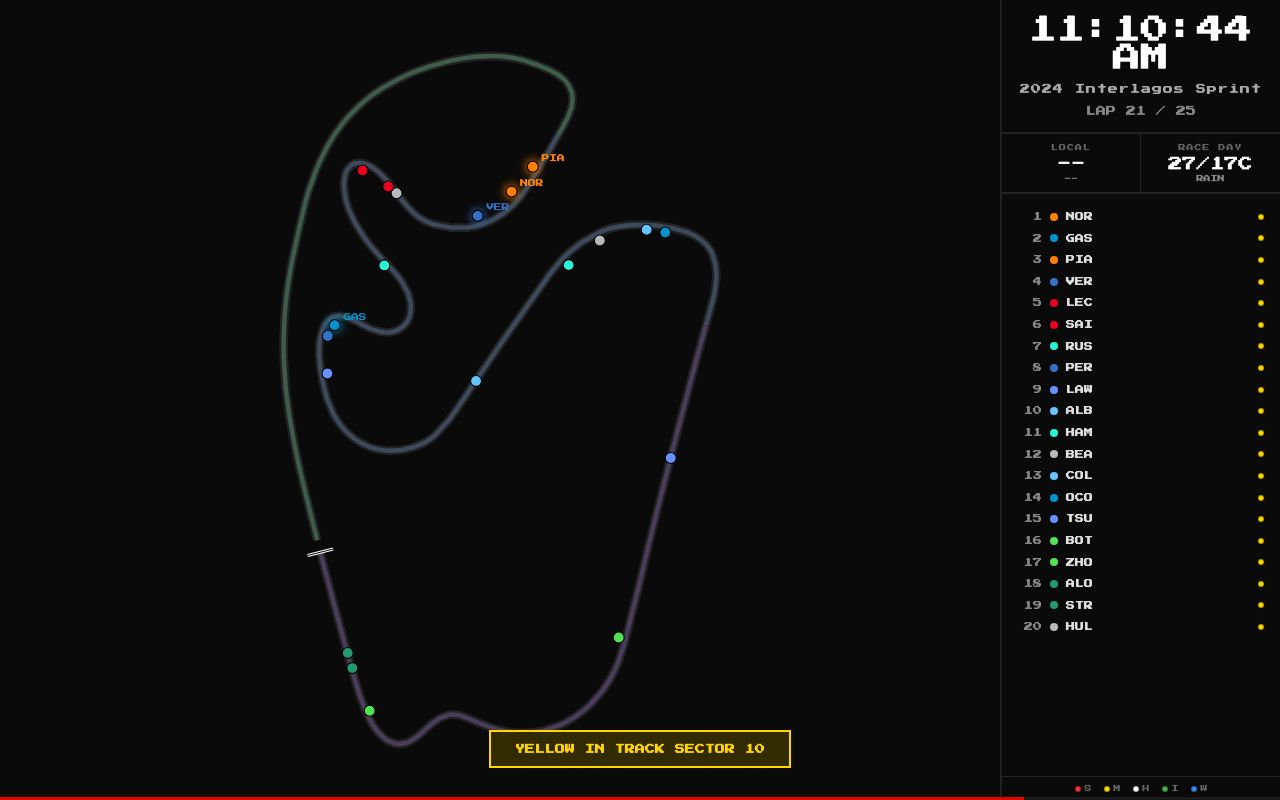Screen dimensions: 1280x800
Task: Select the Medium tire yellow legend dot
Action: (x=1107, y=788)
